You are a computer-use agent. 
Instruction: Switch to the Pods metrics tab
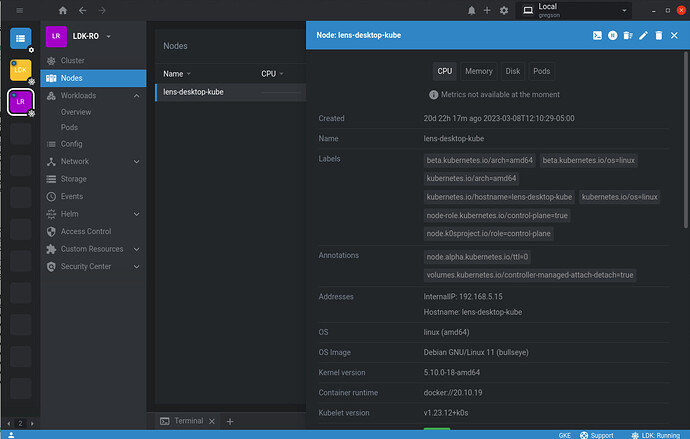[541, 71]
